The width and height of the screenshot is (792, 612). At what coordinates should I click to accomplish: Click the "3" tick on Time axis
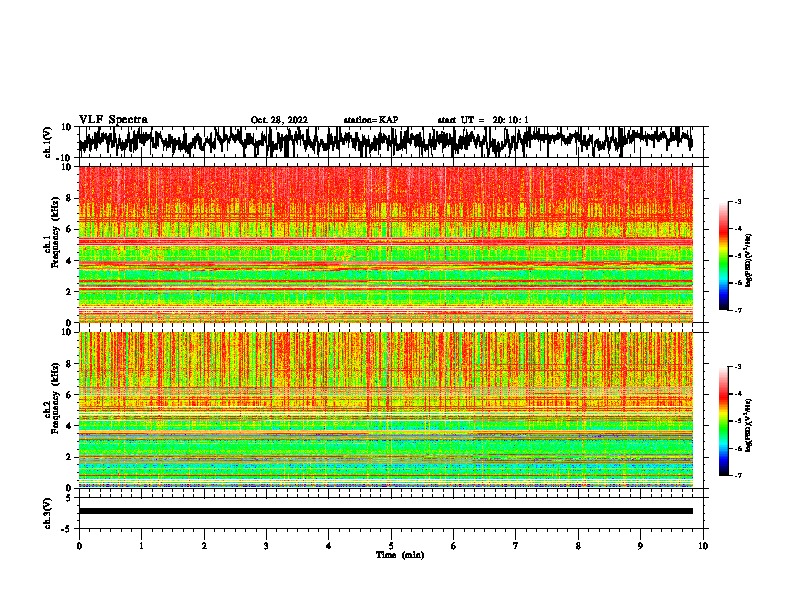point(266,546)
